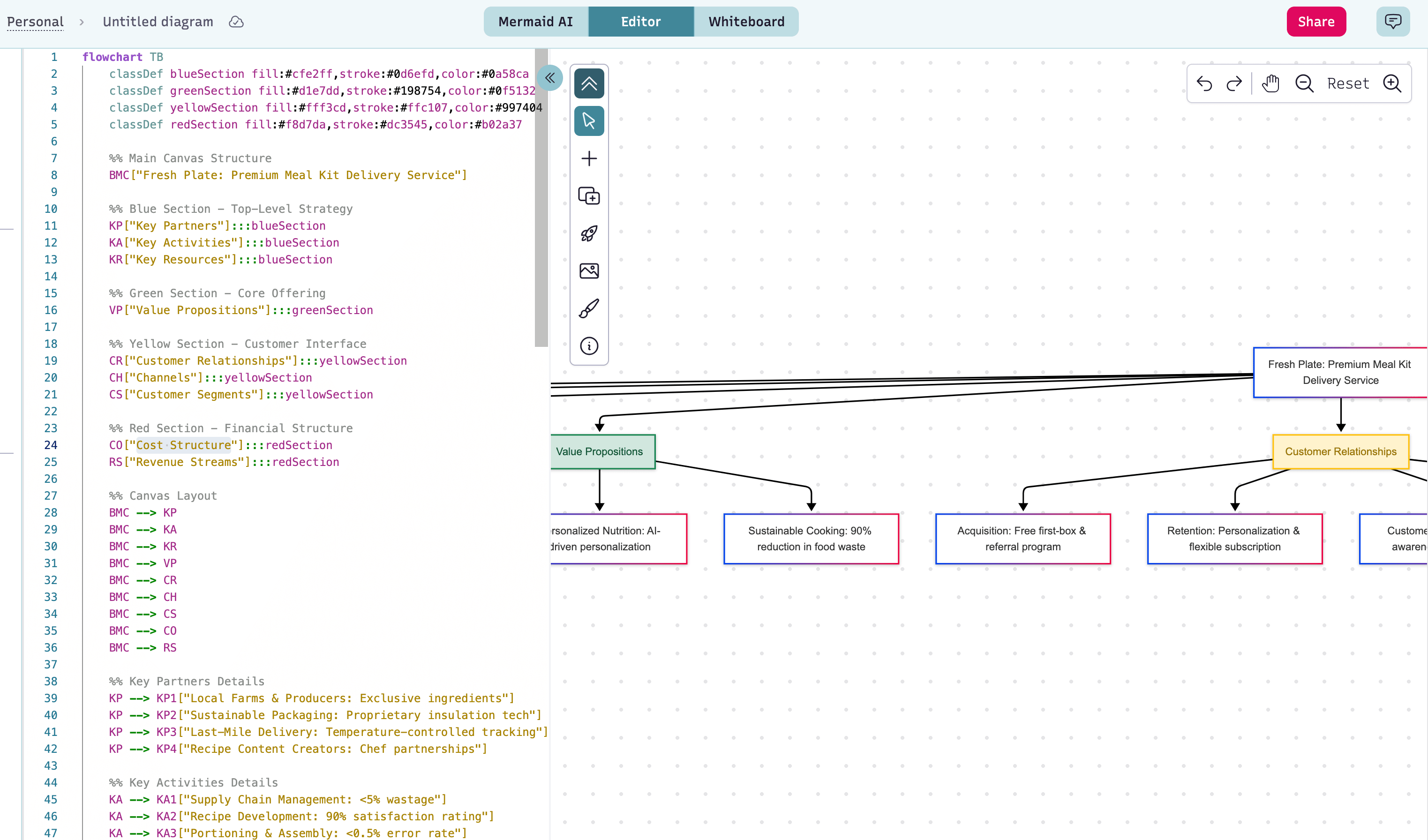Toggle the hand pan tool

pos(1270,84)
